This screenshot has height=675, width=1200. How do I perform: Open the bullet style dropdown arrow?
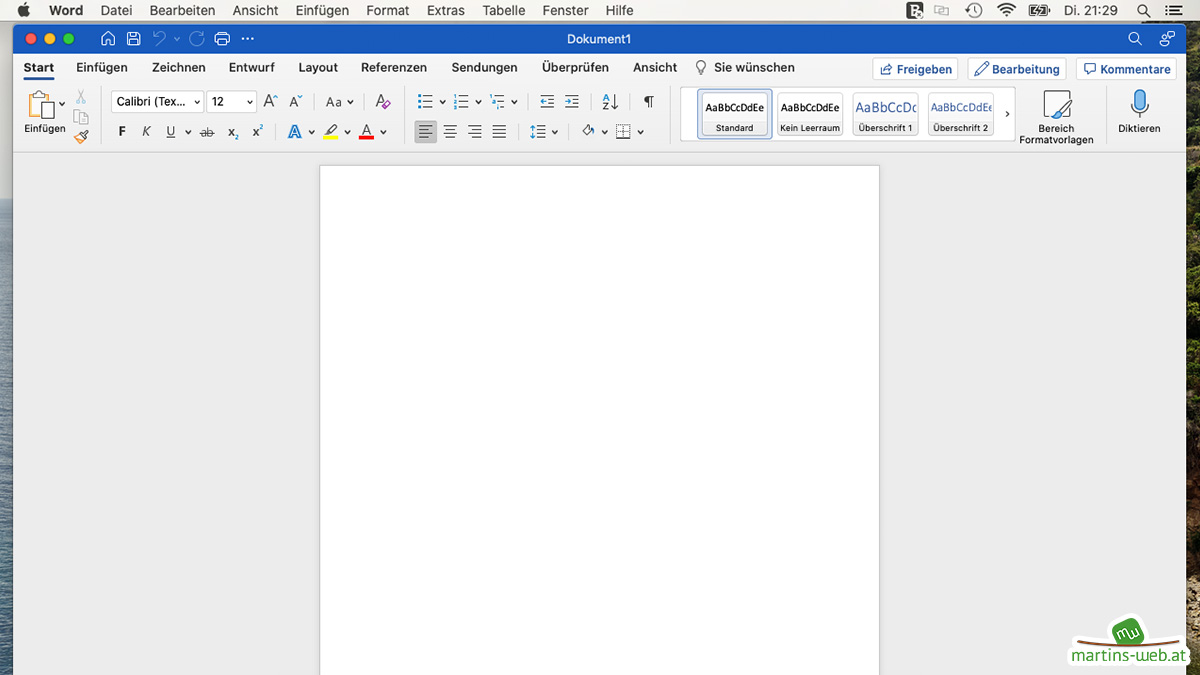pos(443,102)
